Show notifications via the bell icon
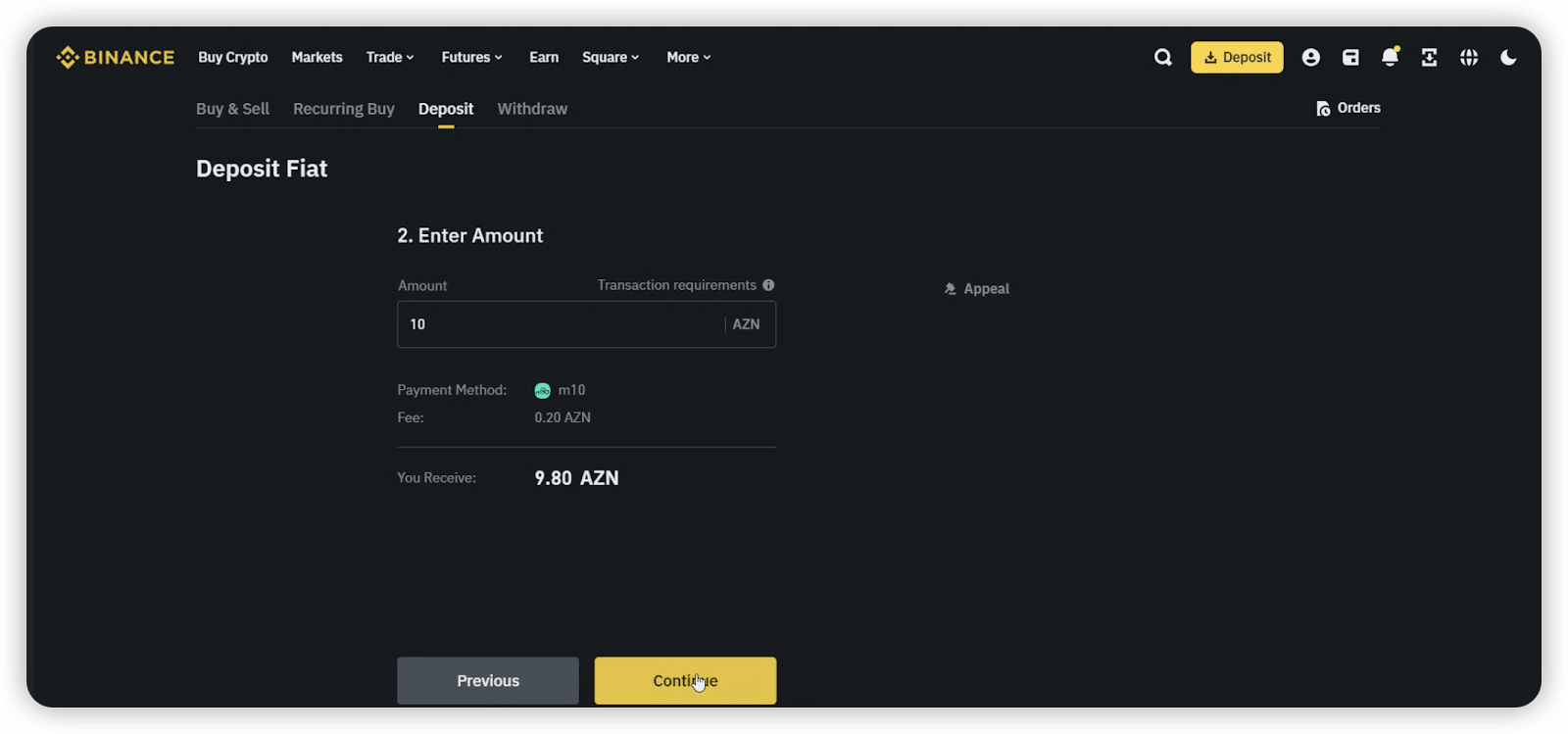The height and width of the screenshot is (734, 1568). tap(1390, 57)
